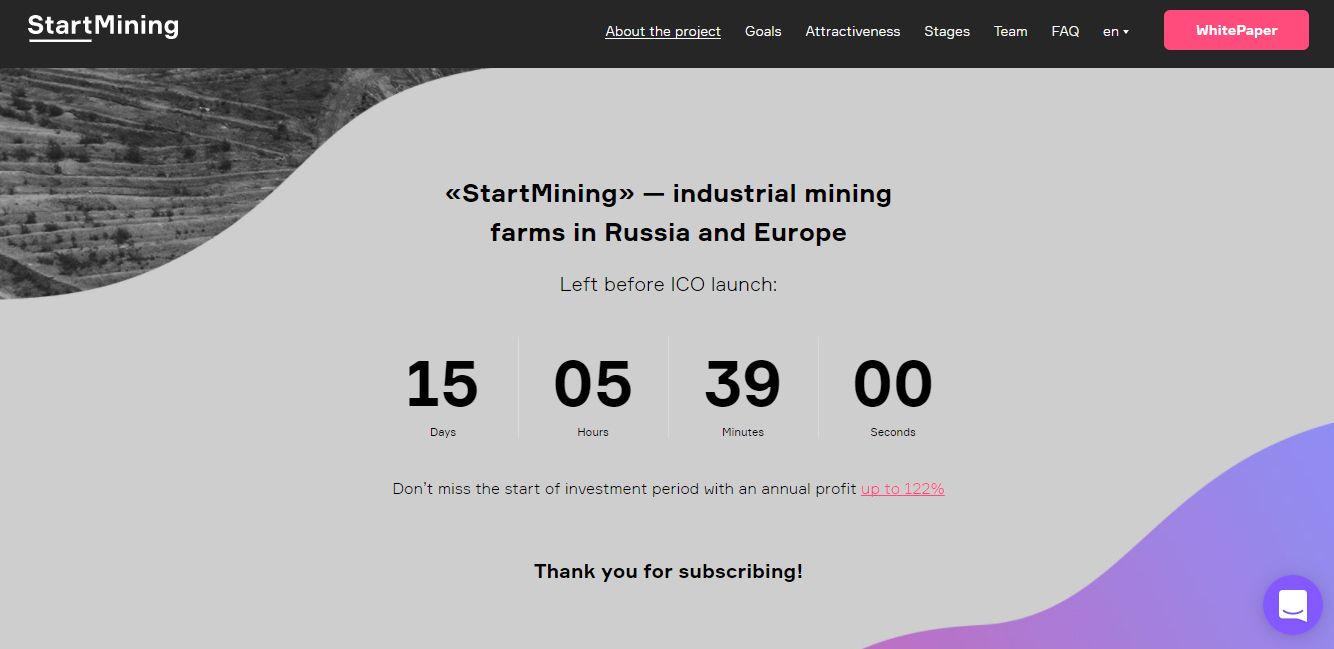Screen dimensions: 1334x649
Task: Jump to the Team section
Action: click(x=1010, y=31)
